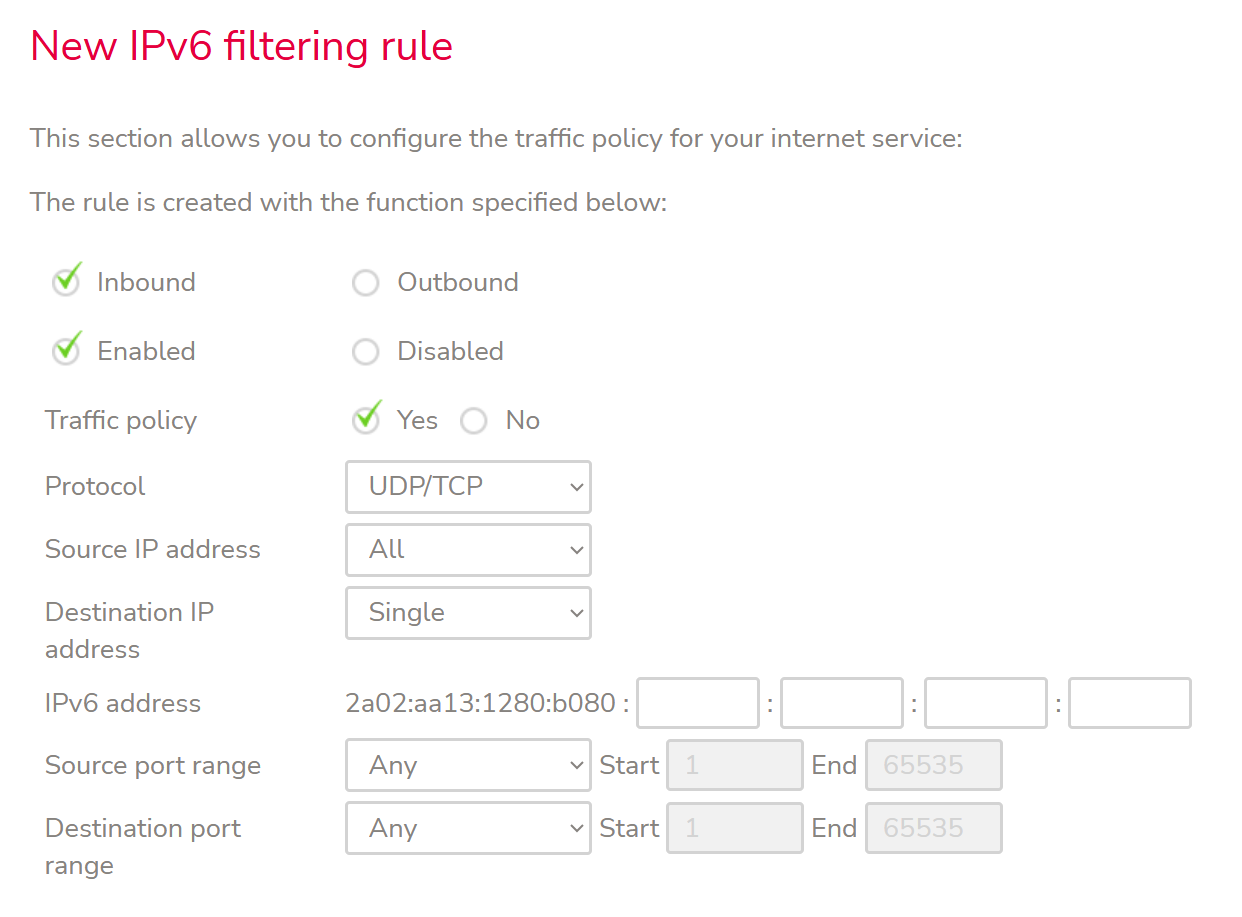Screen dimensions: 1242x917
Task: Set Traffic policy to Yes
Action: pyautogui.click(x=367, y=421)
